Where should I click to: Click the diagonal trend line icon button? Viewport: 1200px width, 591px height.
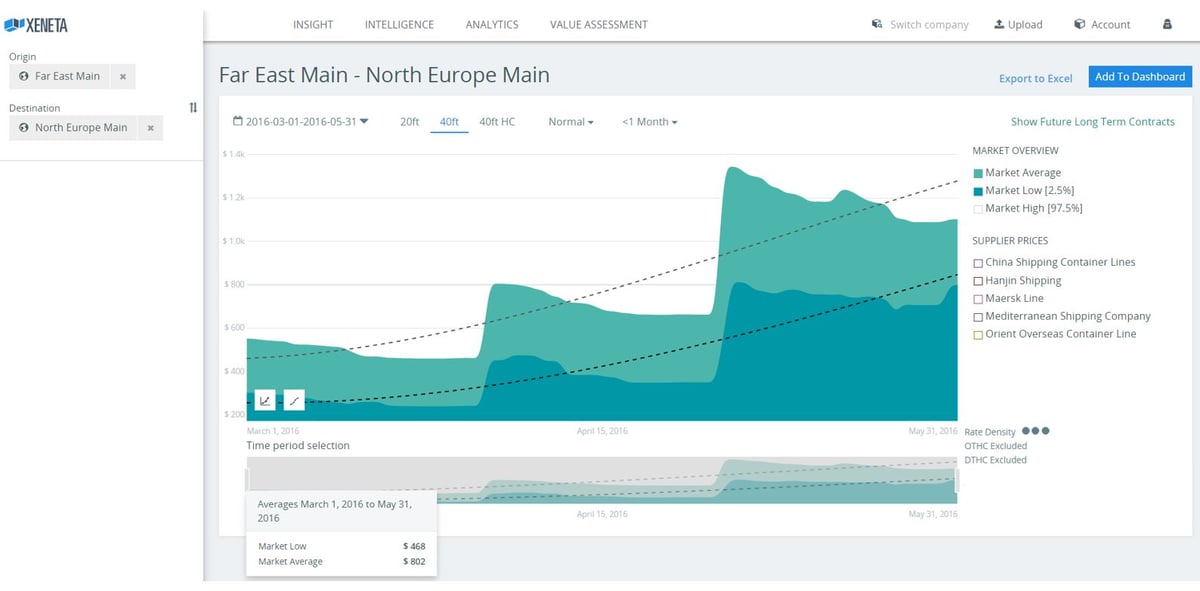[294, 400]
